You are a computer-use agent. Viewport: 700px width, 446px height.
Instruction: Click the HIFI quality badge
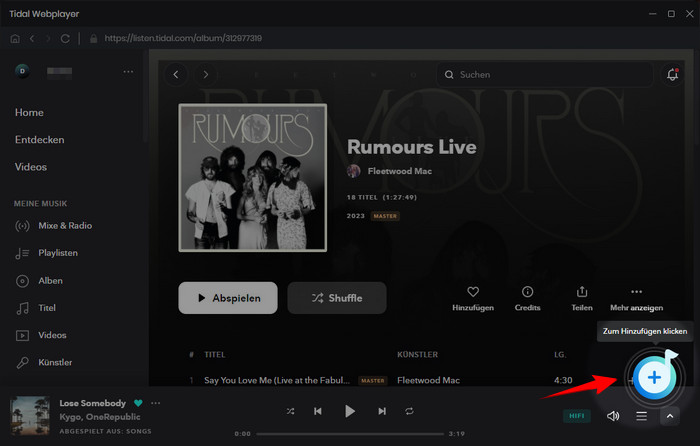click(577, 416)
